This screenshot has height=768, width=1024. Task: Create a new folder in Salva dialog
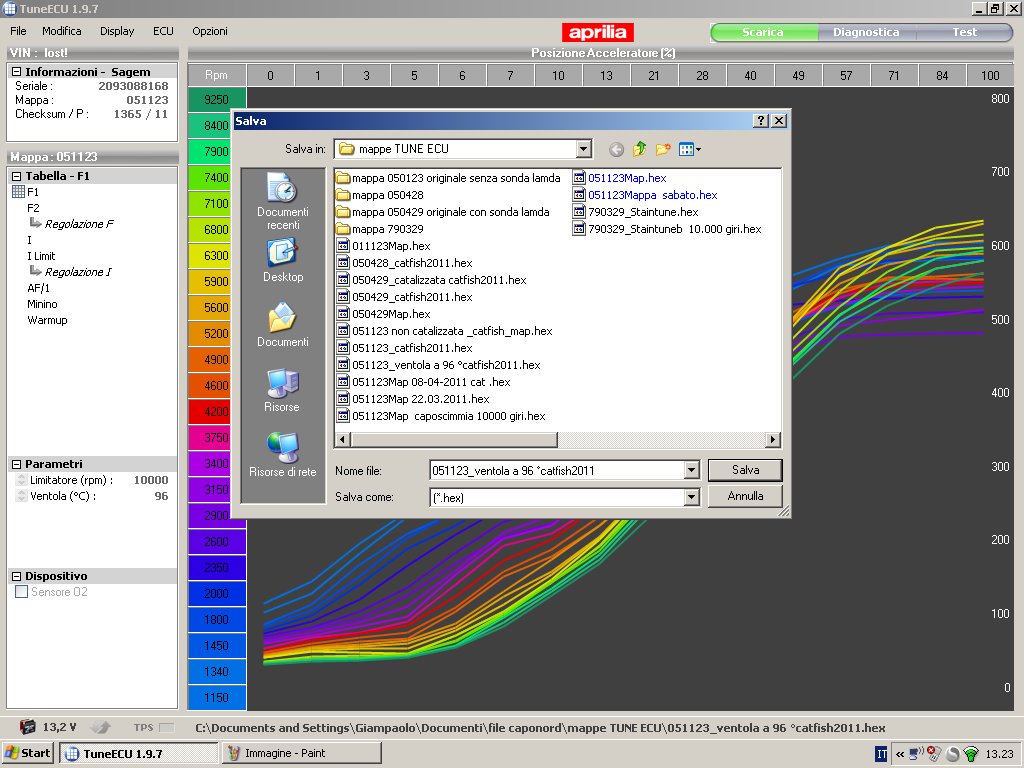tap(663, 150)
